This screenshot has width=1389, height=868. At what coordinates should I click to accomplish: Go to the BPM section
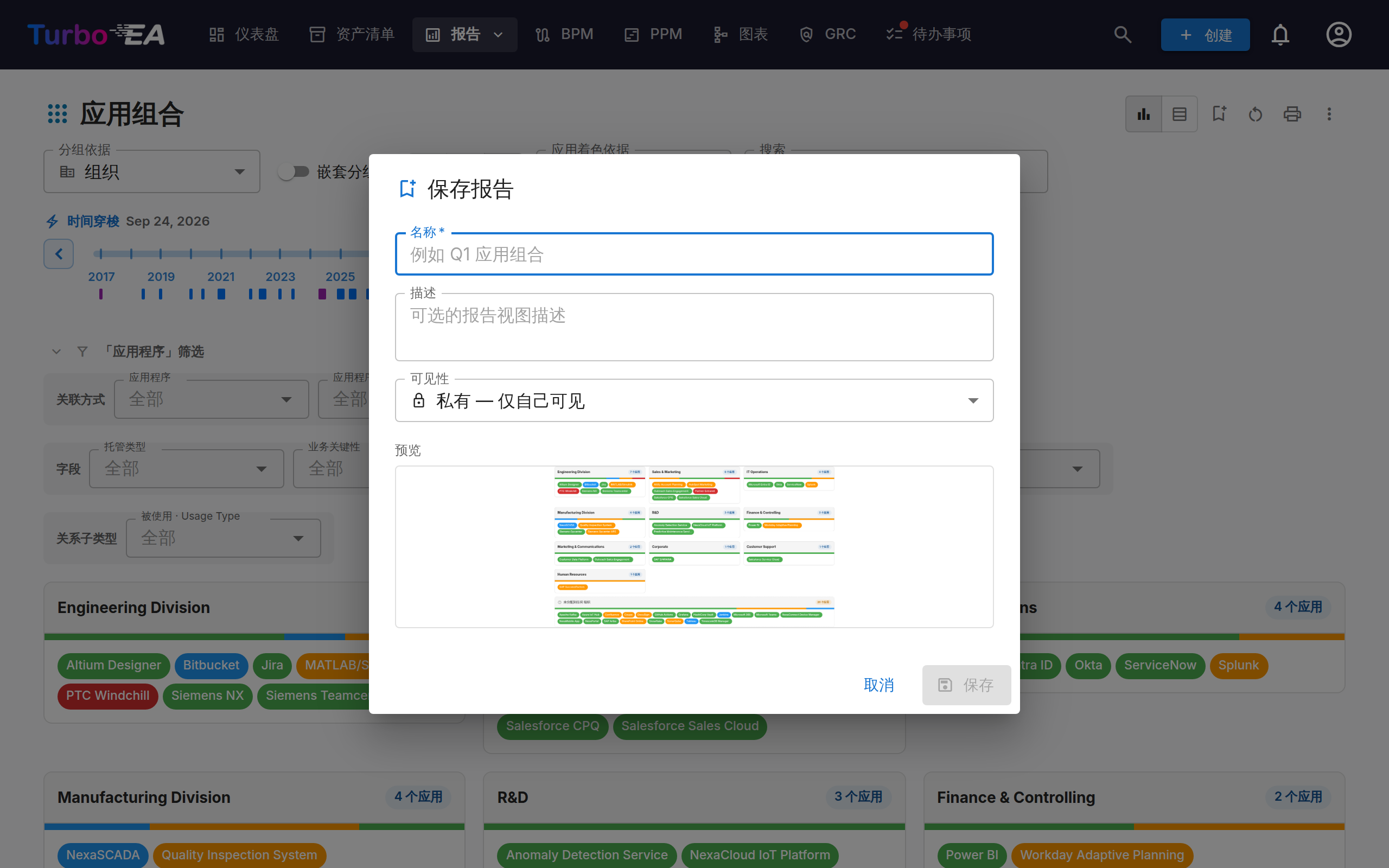coord(564,34)
